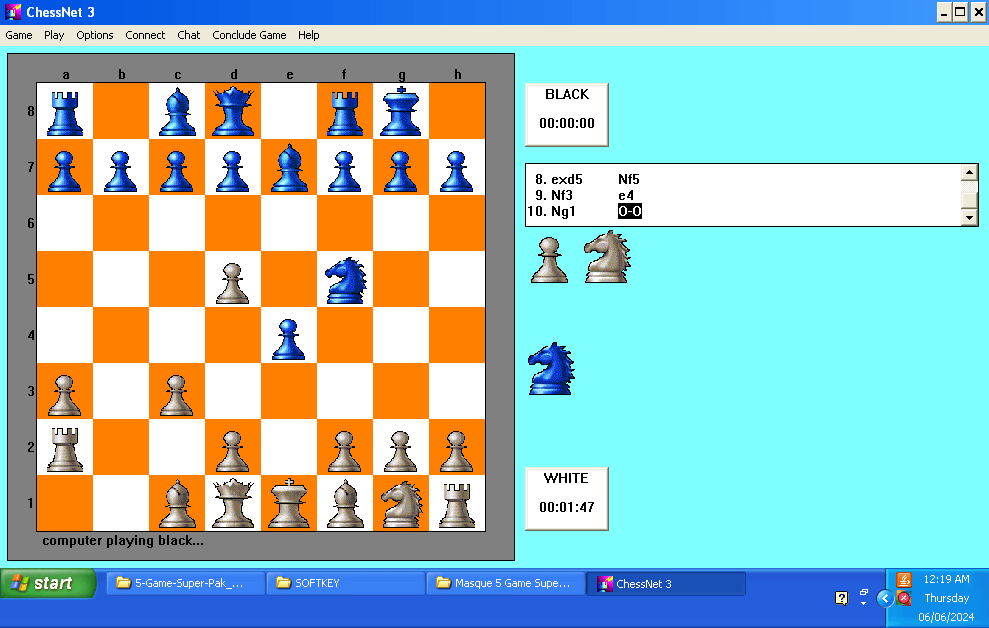
Task: Click the Windows start button
Action: pos(49,583)
